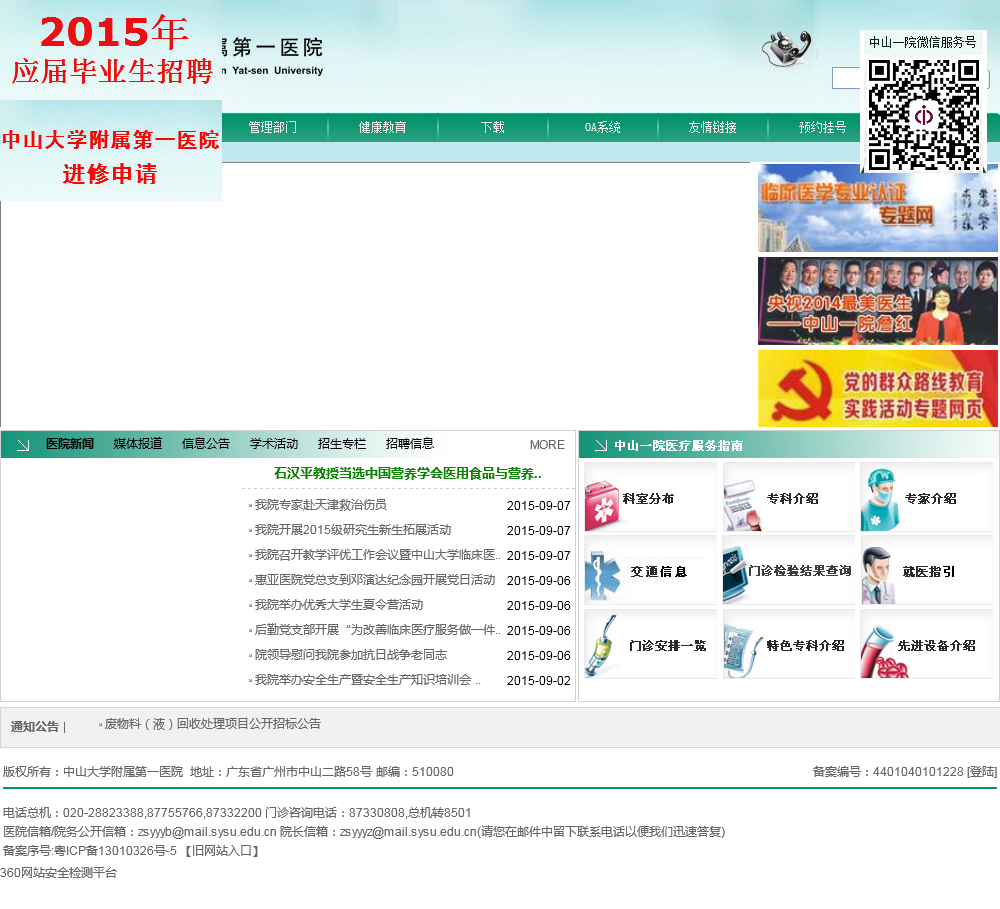Viewport: 1000px width, 909px height.
Task: Open news 我院召开教学评优工作会议
Action: click(x=378, y=555)
